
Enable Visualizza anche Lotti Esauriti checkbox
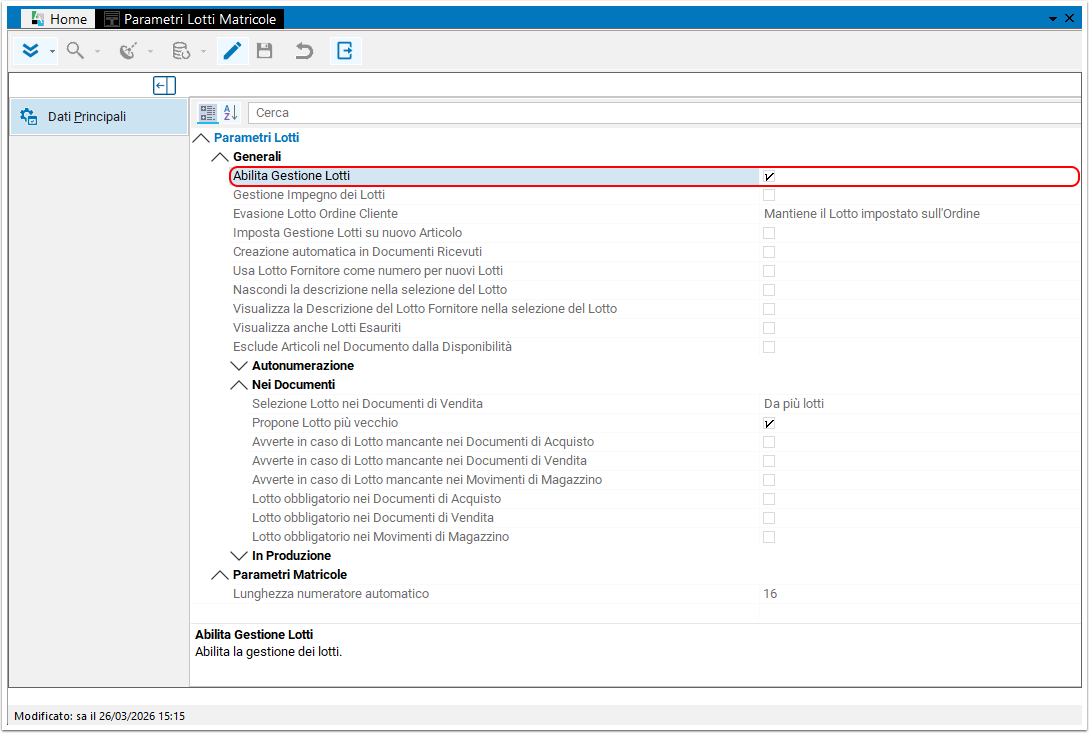point(769,328)
